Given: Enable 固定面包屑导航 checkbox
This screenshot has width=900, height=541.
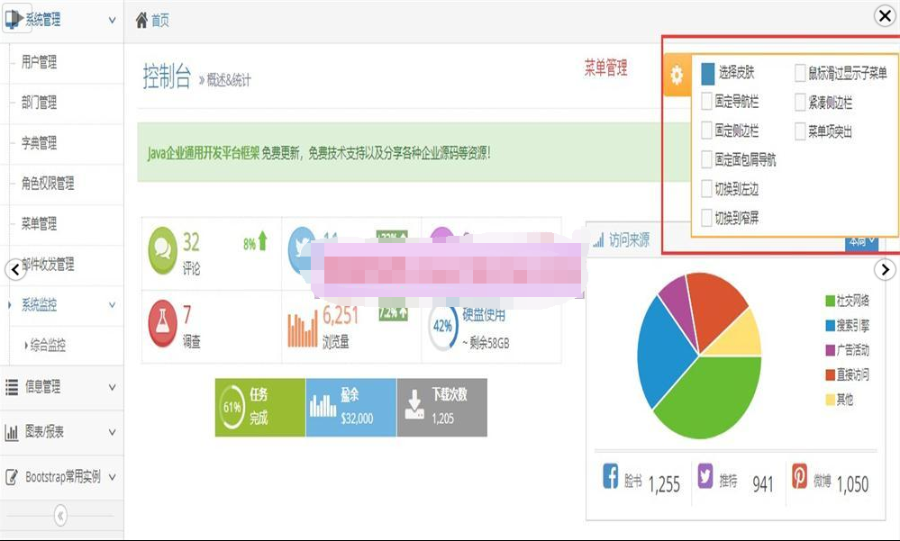Looking at the screenshot, I should pyautogui.click(x=707, y=159).
